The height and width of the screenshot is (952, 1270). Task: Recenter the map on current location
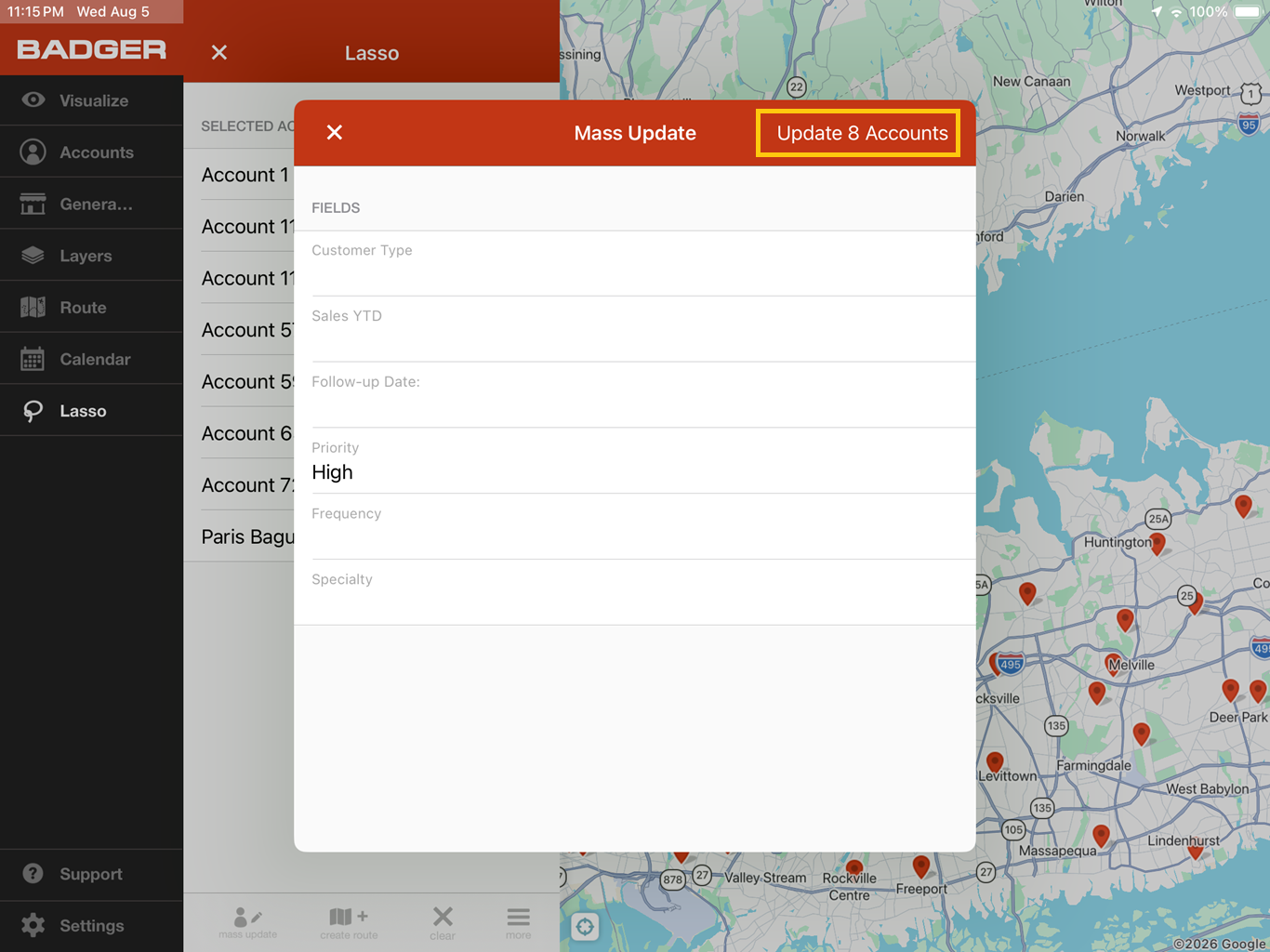pyautogui.click(x=585, y=927)
